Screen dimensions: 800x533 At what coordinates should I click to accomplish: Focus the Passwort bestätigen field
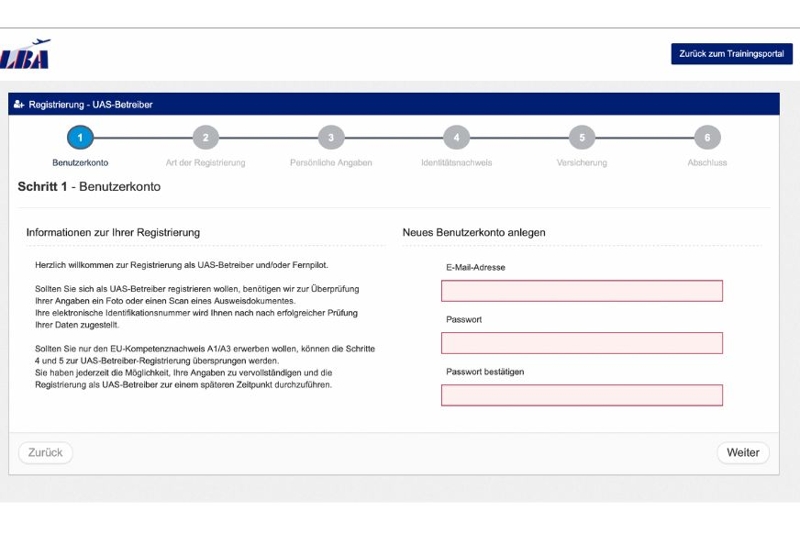[581, 395]
